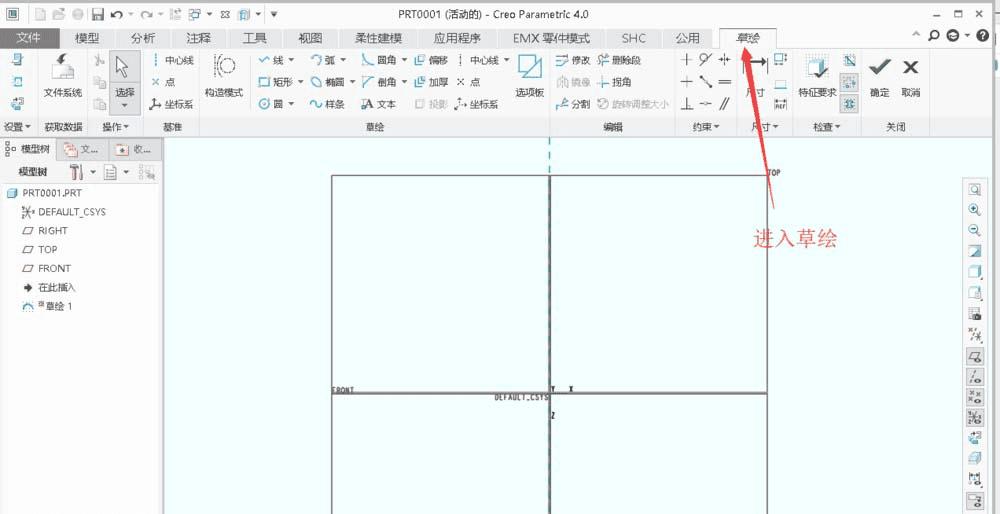
Task: Switch to the 应用程序 ribbon tab
Action: pos(457,38)
